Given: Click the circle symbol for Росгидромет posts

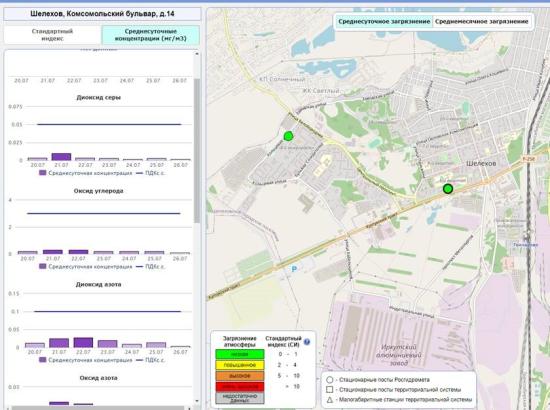Looking at the screenshot, I should coord(330,380).
